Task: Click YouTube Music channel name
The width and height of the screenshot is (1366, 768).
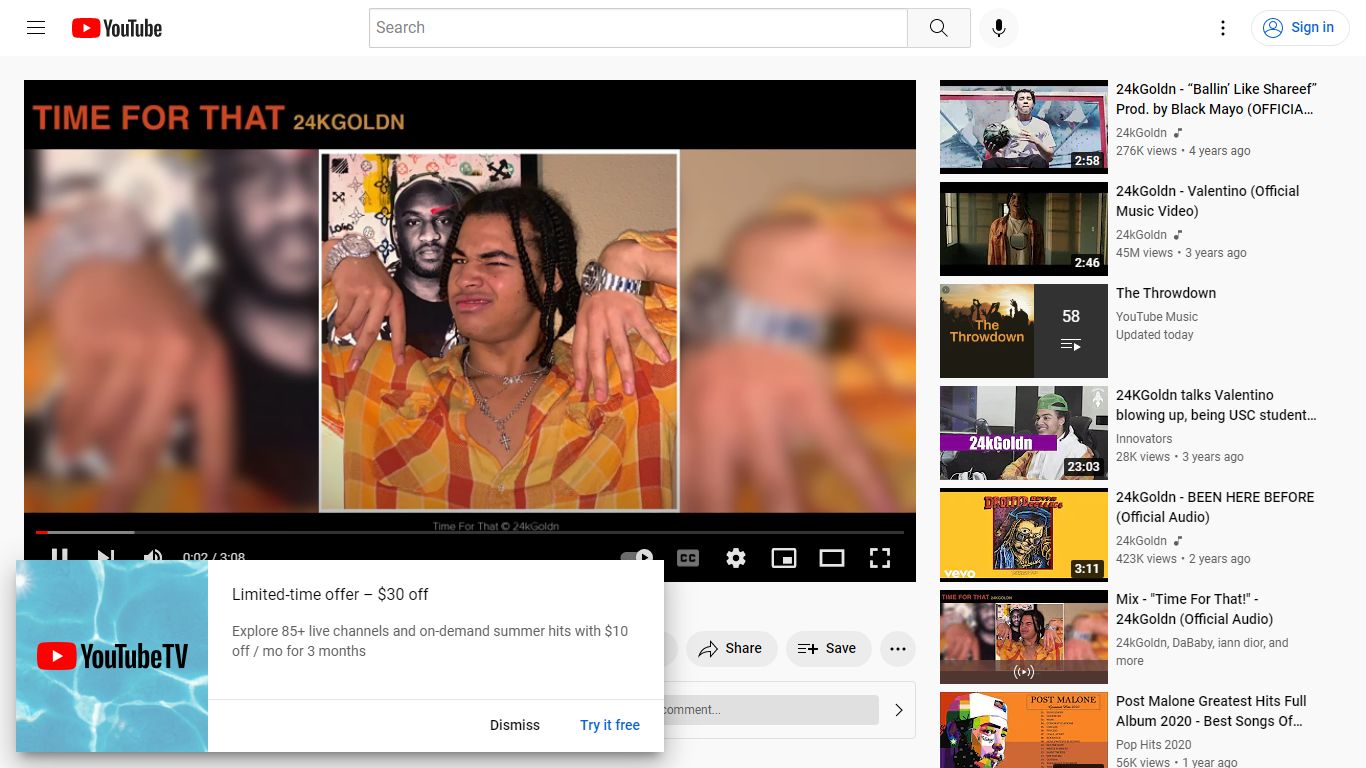Action: (1157, 317)
